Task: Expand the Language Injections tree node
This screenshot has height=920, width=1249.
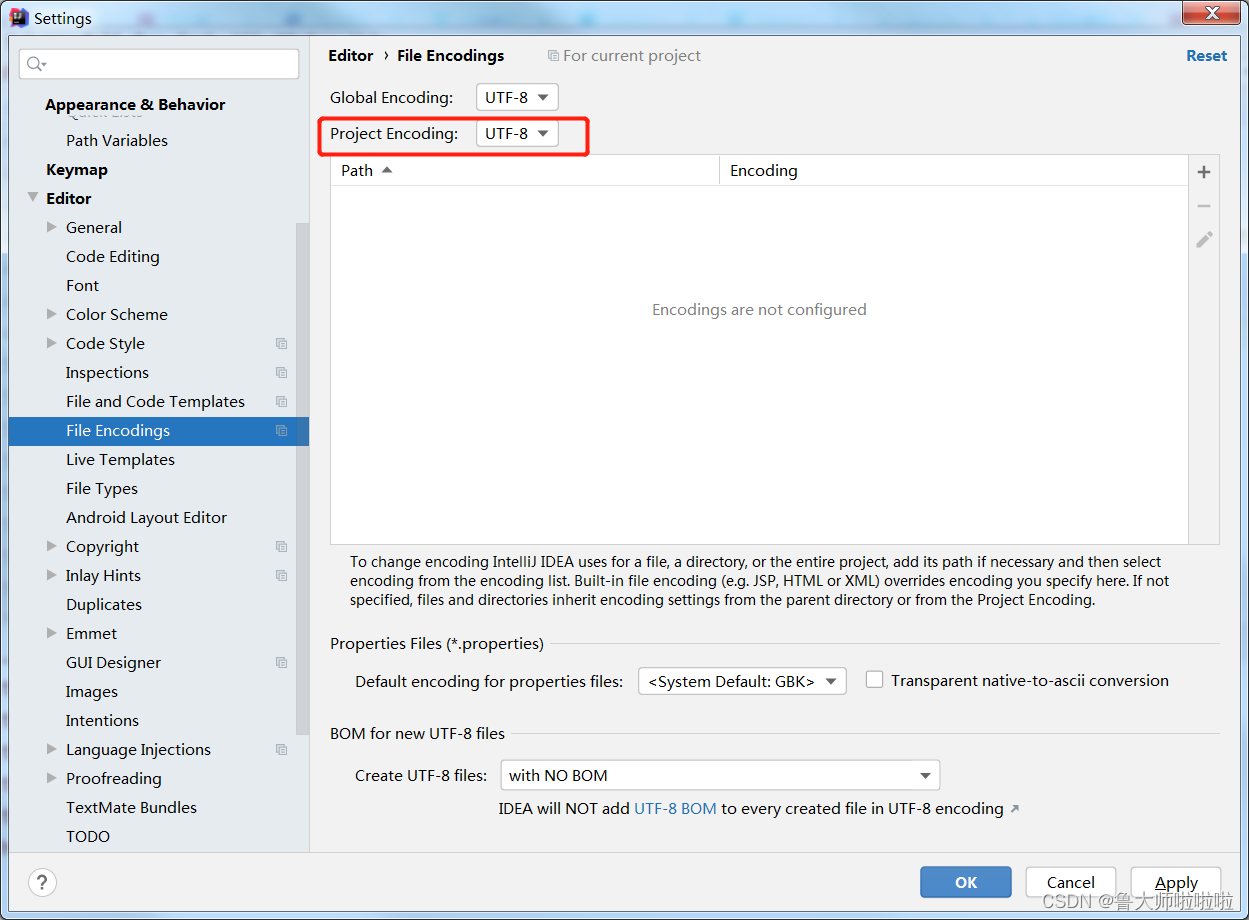Action: (x=52, y=749)
